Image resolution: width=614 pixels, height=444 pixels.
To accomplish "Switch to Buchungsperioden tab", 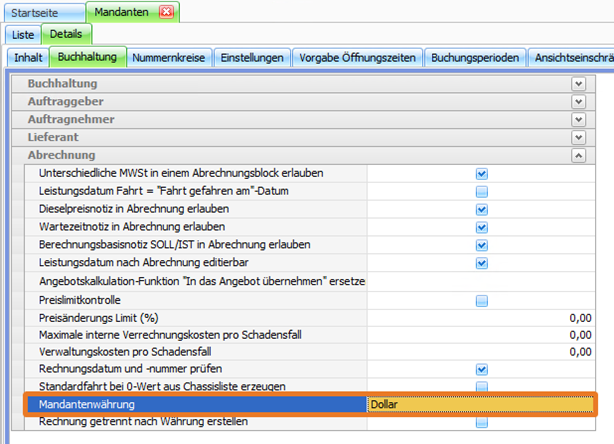I will [475, 58].
